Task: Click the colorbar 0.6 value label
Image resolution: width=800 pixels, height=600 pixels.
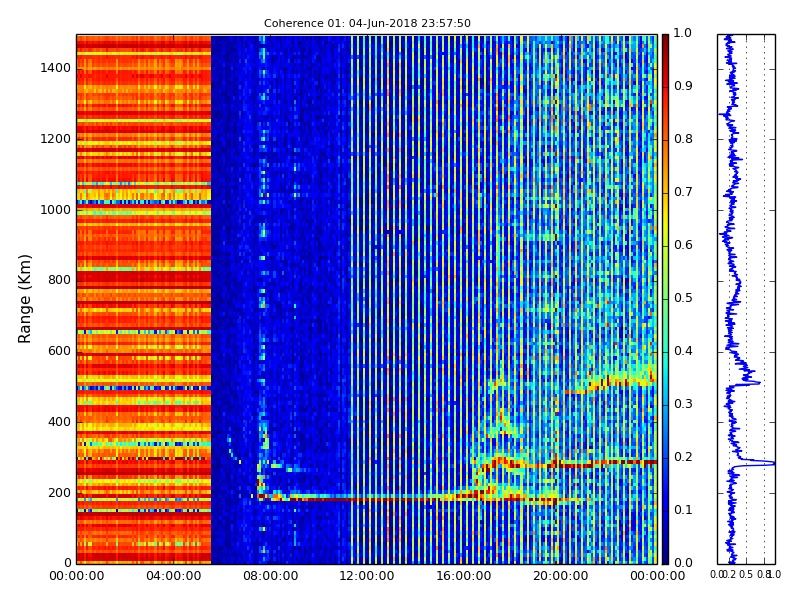Action: pos(683,245)
